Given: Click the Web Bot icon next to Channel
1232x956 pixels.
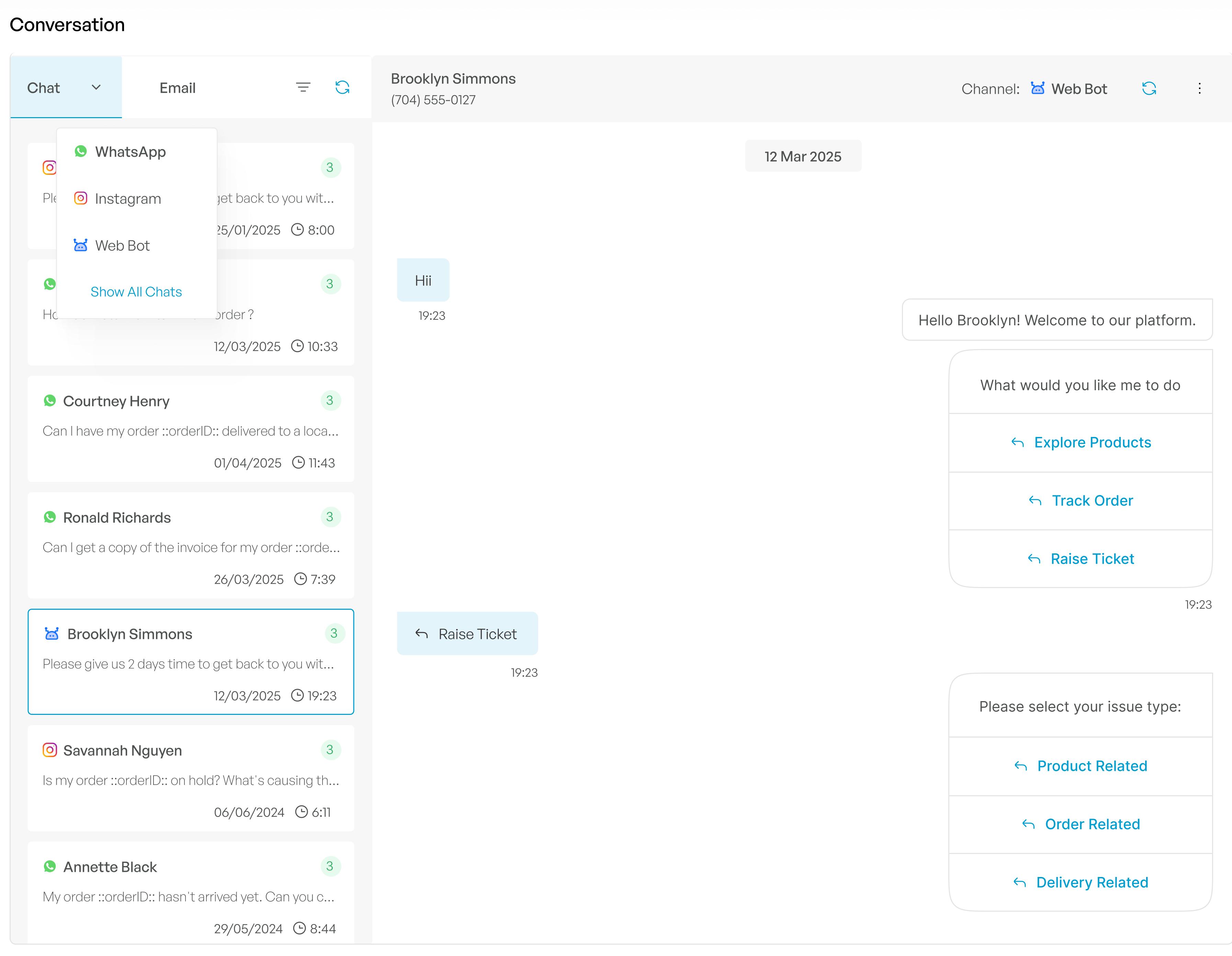Looking at the screenshot, I should (x=1038, y=88).
